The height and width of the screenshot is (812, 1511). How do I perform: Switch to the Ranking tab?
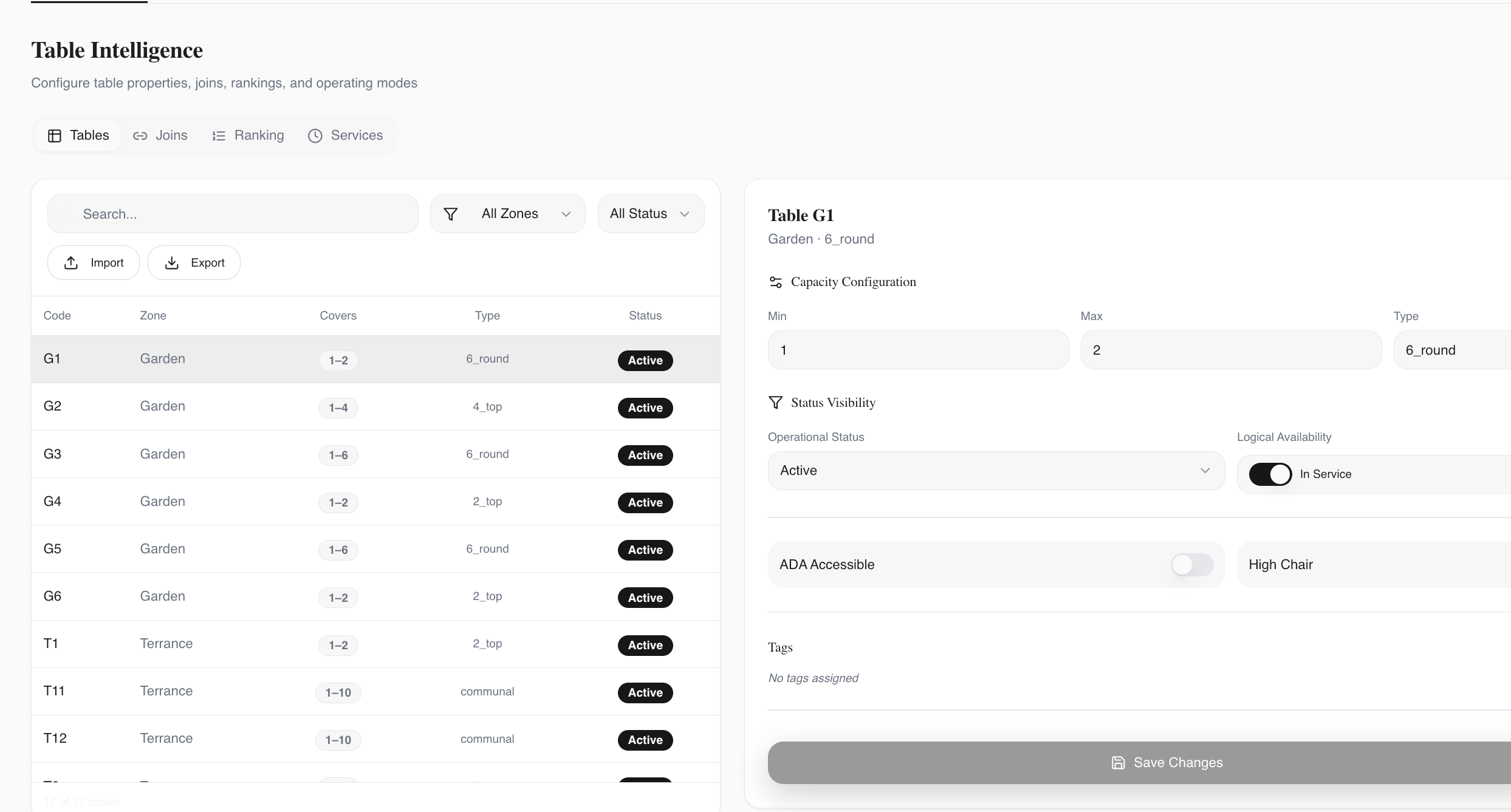248,135
